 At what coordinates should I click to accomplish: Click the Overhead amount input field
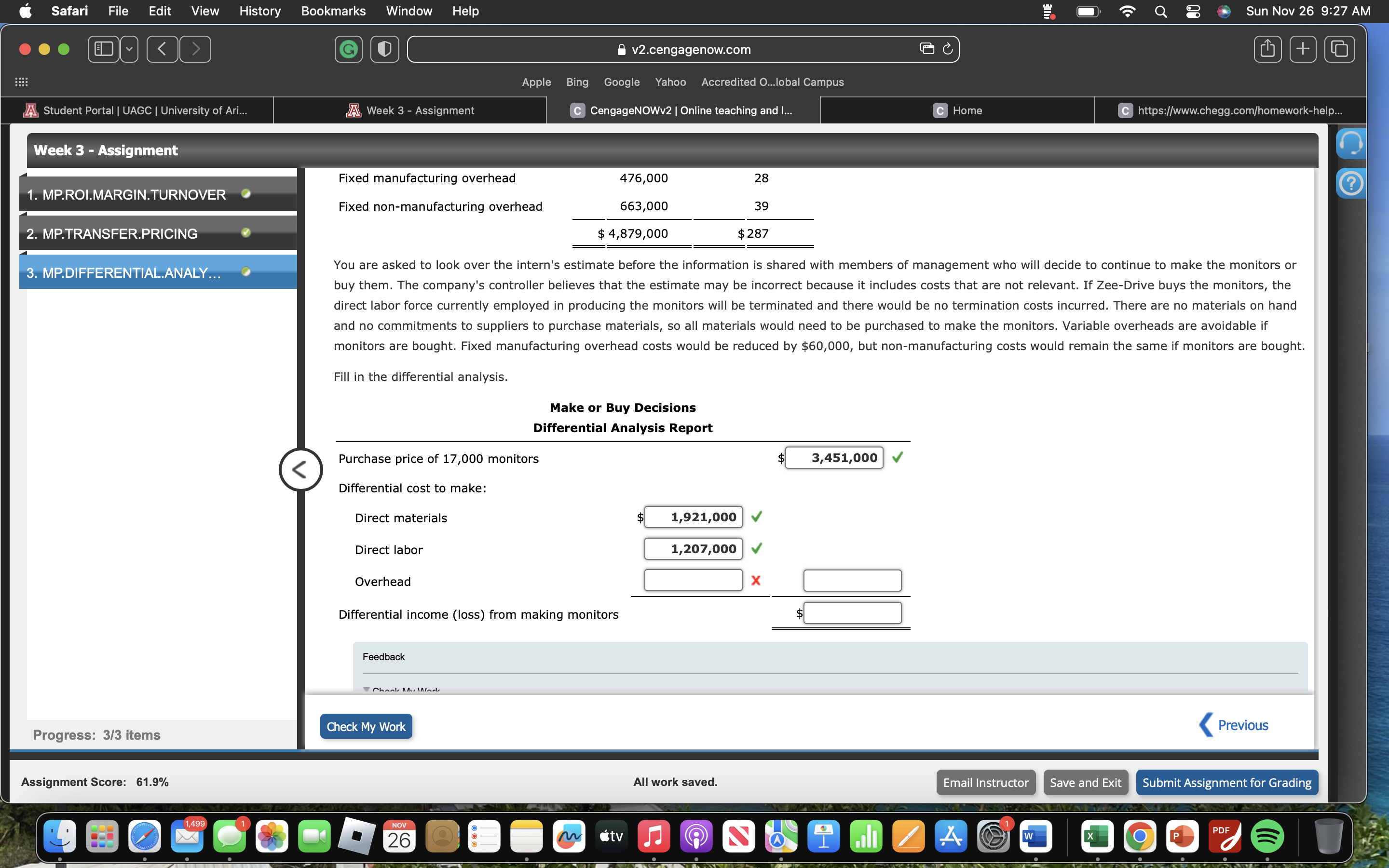693,581
